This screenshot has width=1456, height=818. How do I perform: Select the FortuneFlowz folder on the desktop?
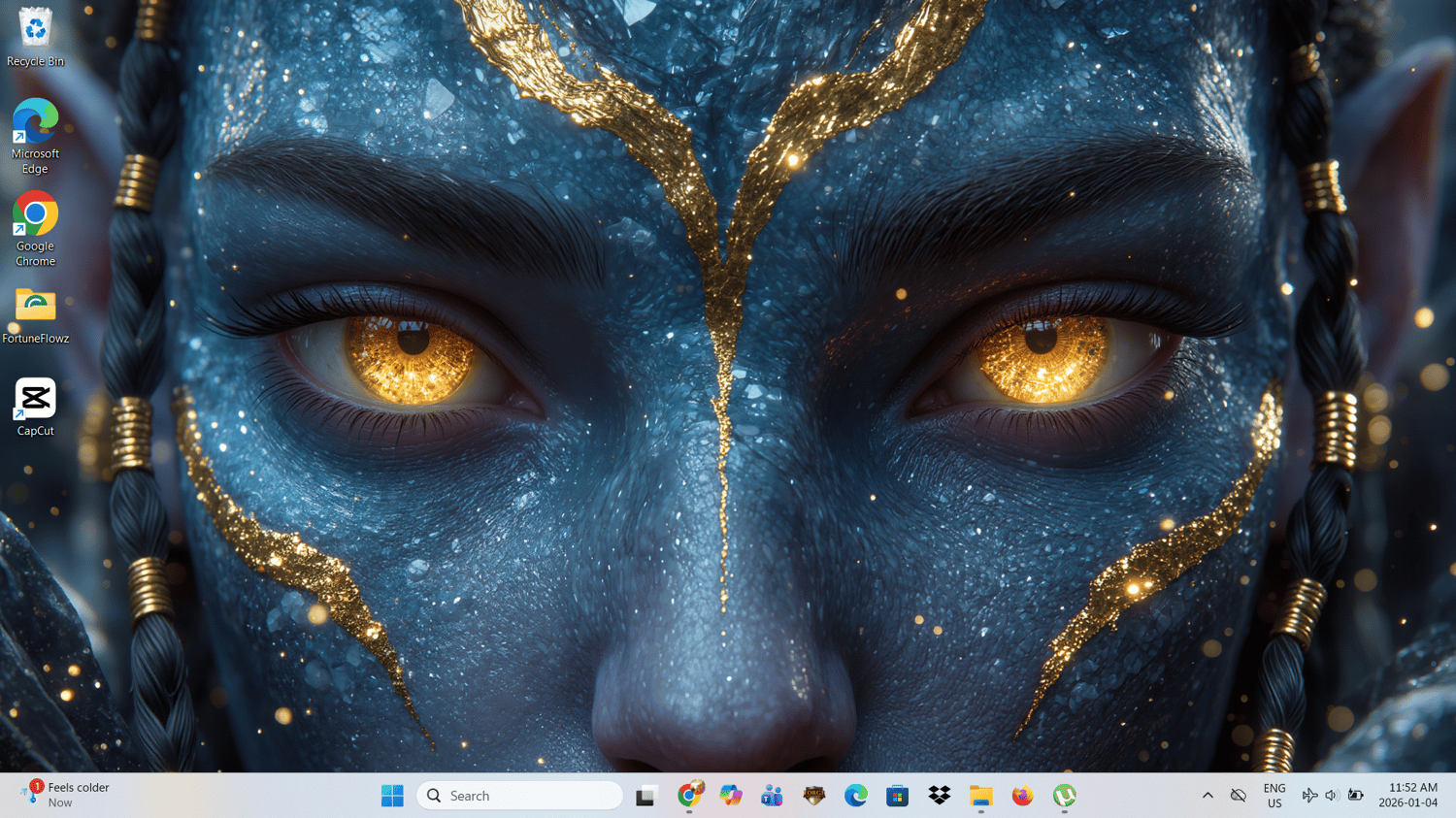(35, 315)
